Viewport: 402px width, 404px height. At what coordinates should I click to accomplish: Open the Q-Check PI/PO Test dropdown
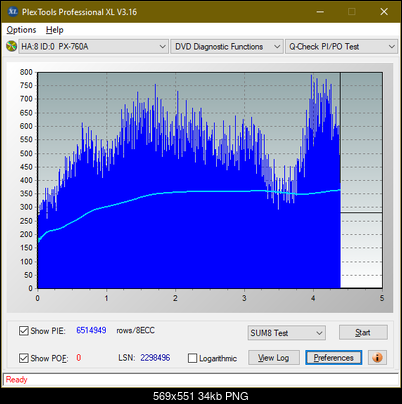[x=341, y=47]
